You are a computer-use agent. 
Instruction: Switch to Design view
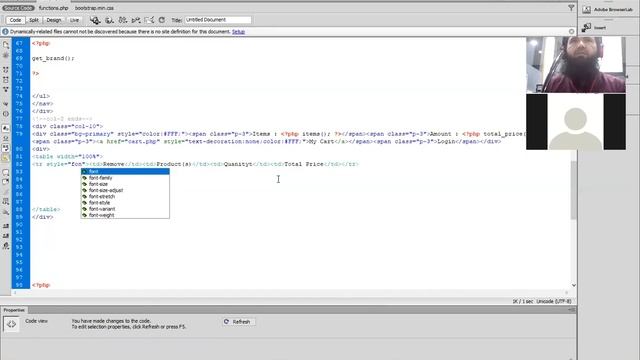point(53,20)
